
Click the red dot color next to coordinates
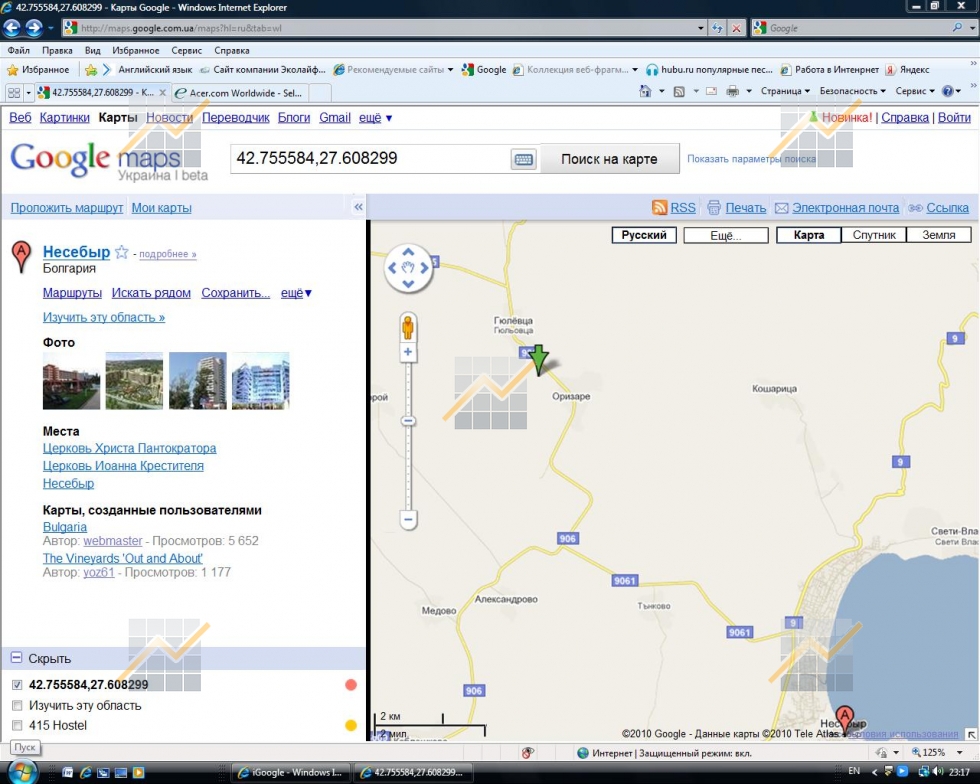pos(351,685)
